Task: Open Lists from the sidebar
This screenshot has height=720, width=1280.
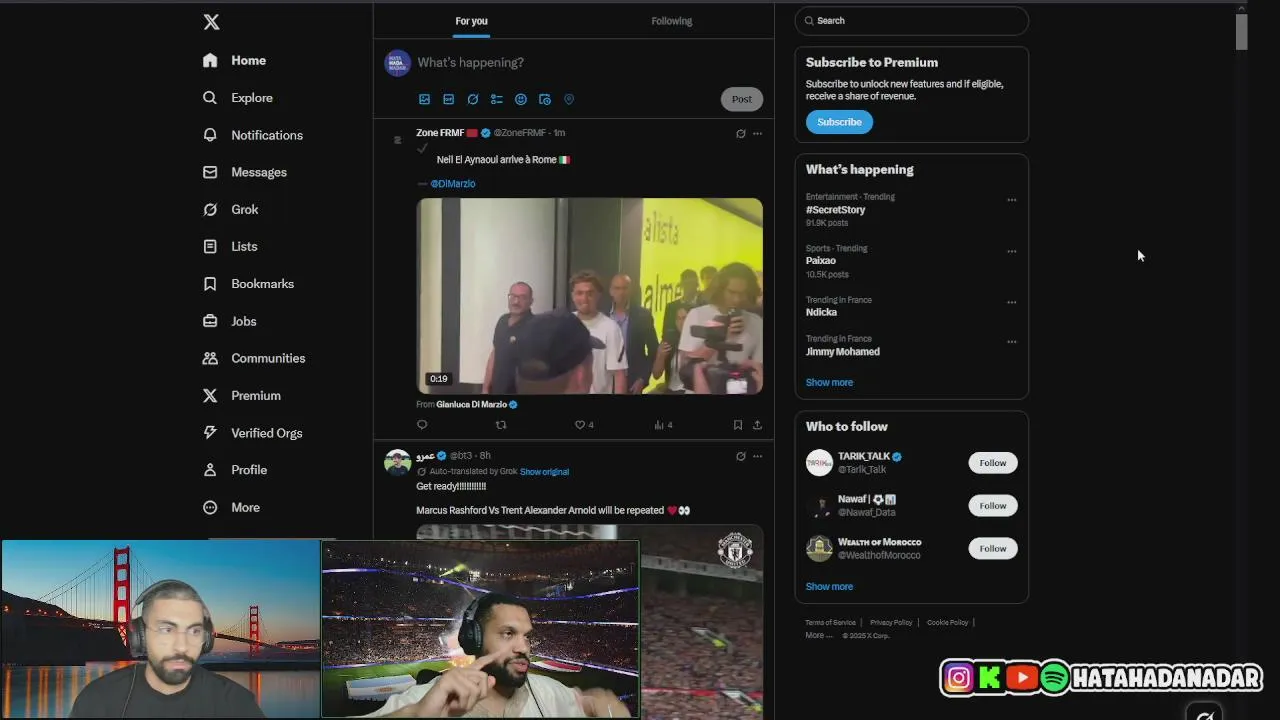Action: tap(230, 246)
